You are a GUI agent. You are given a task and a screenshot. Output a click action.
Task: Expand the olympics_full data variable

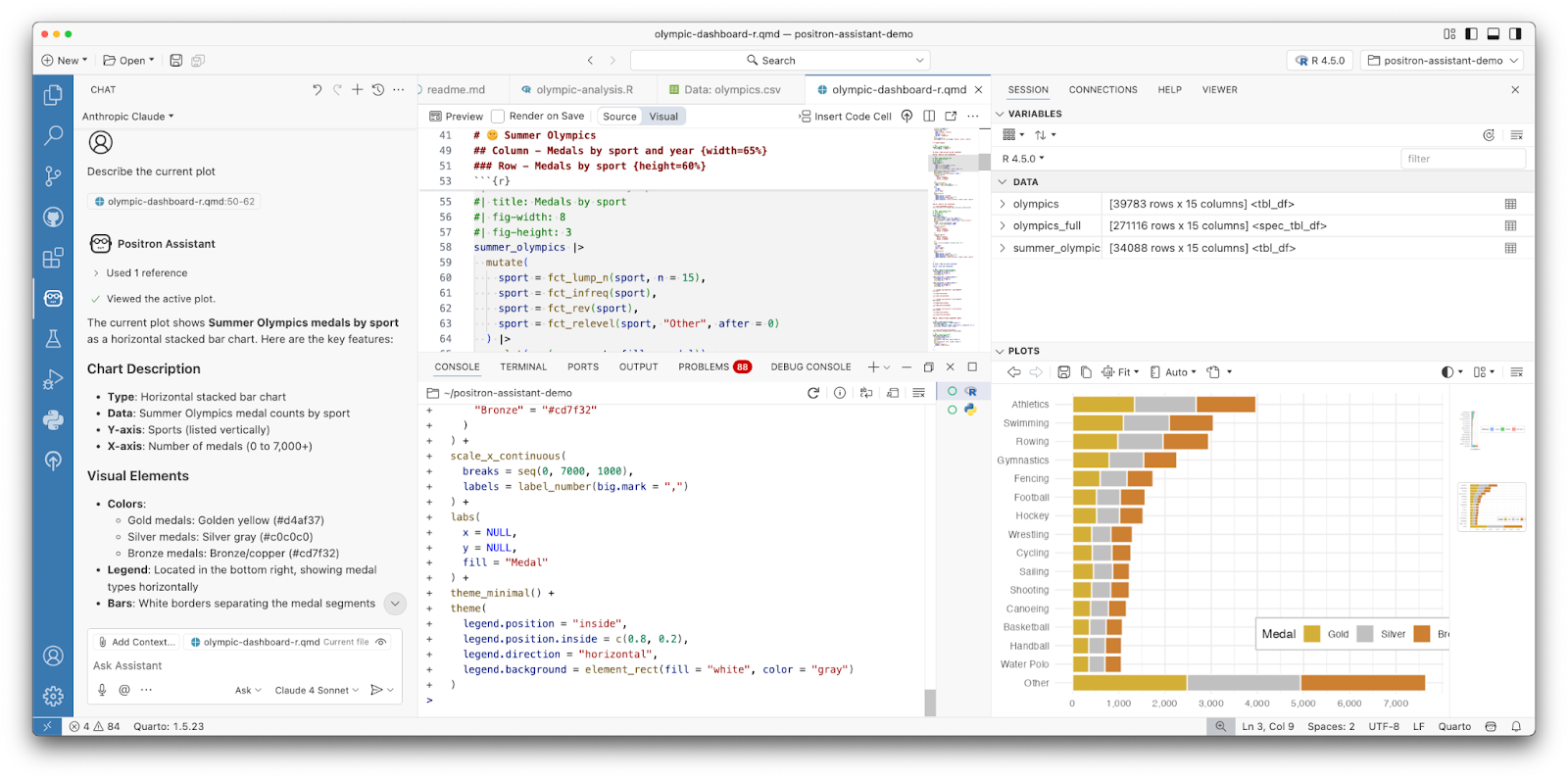(x=1003, y=225)
